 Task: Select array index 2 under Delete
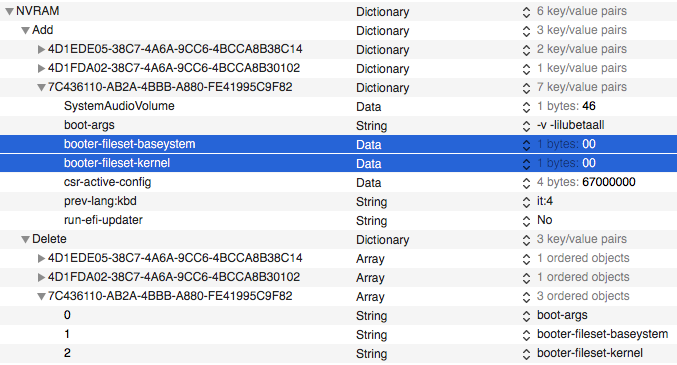[67, 353]
